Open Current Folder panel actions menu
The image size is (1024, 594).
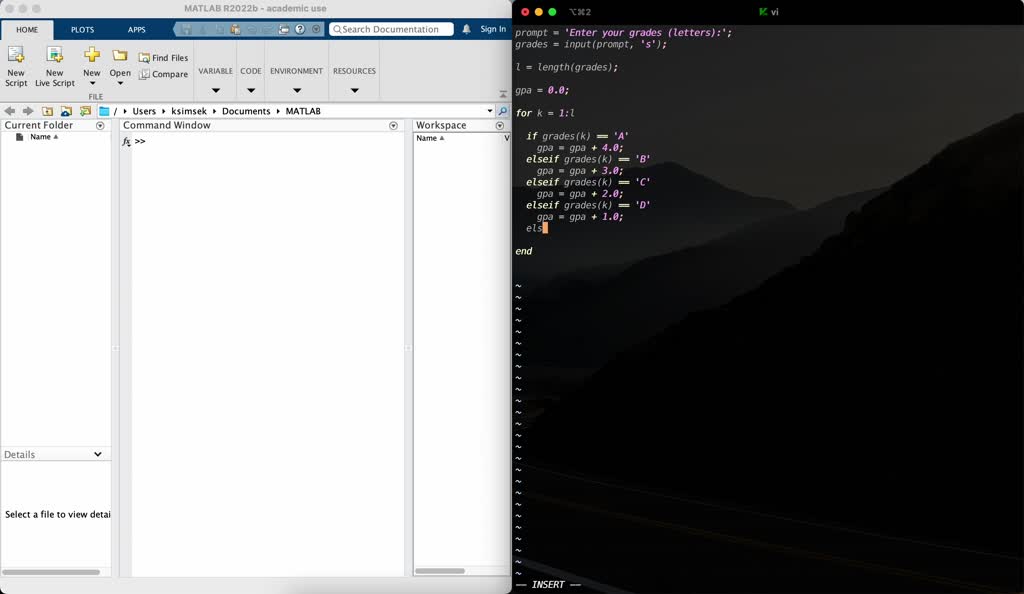point(100,125)
